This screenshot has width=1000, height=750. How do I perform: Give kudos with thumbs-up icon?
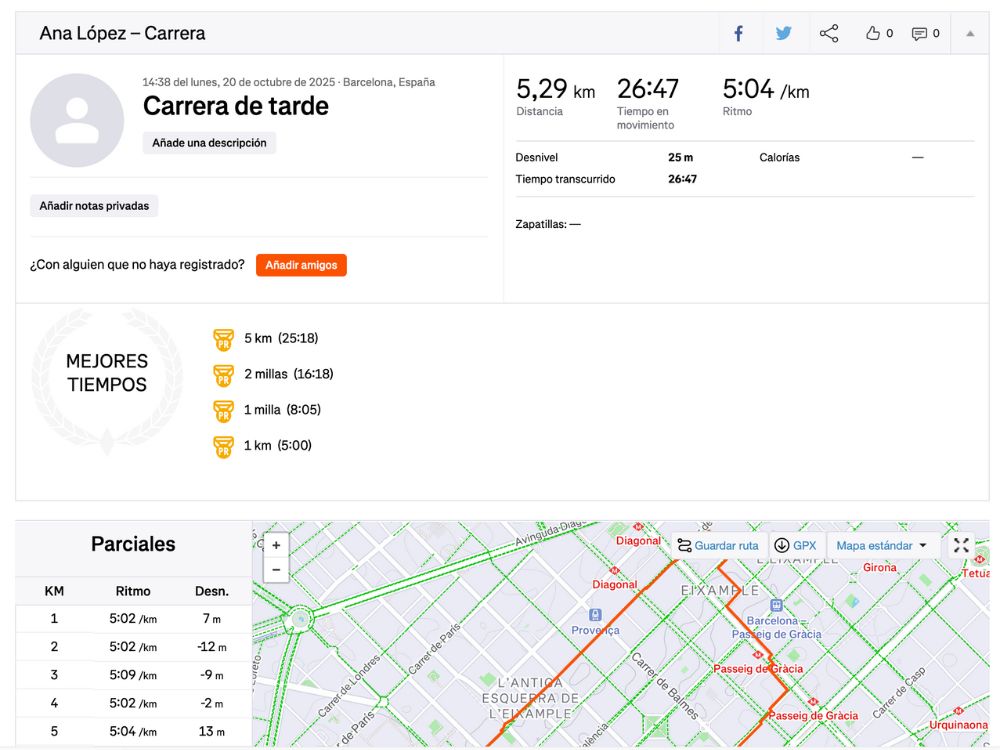click(x=873, y=33)
